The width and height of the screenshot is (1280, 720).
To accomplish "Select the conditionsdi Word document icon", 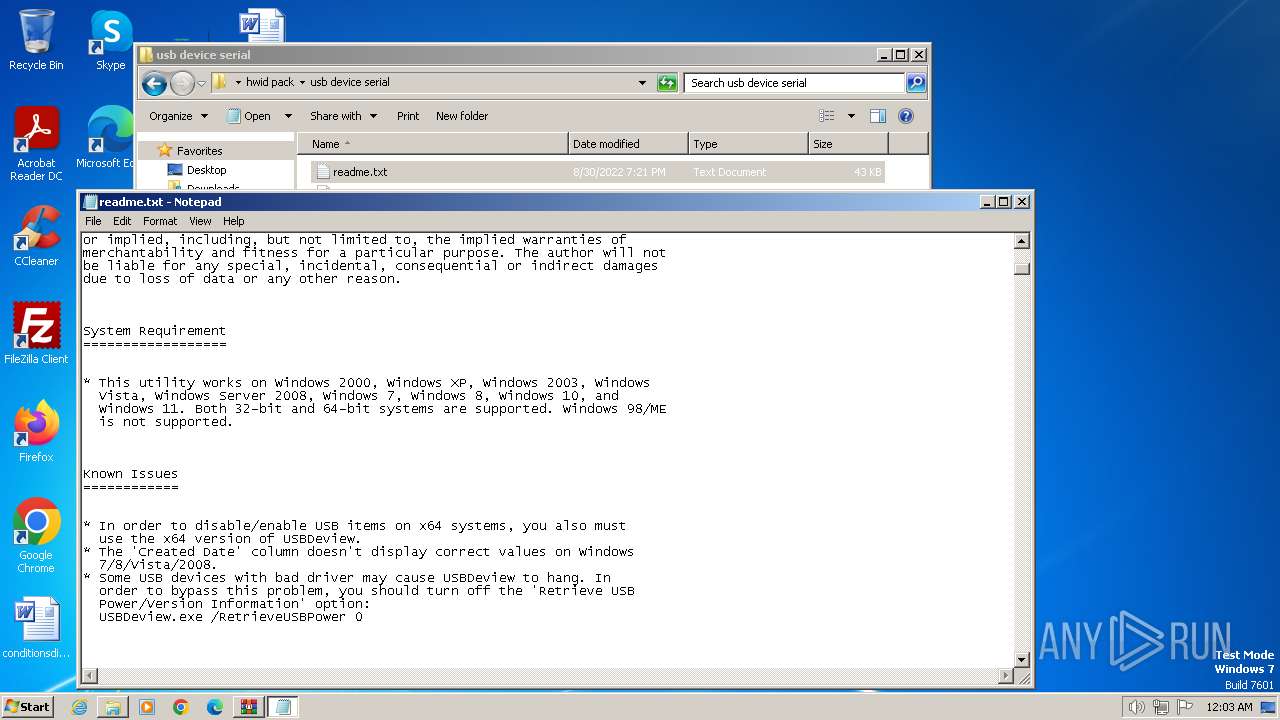I will click(x=36, y=628).
